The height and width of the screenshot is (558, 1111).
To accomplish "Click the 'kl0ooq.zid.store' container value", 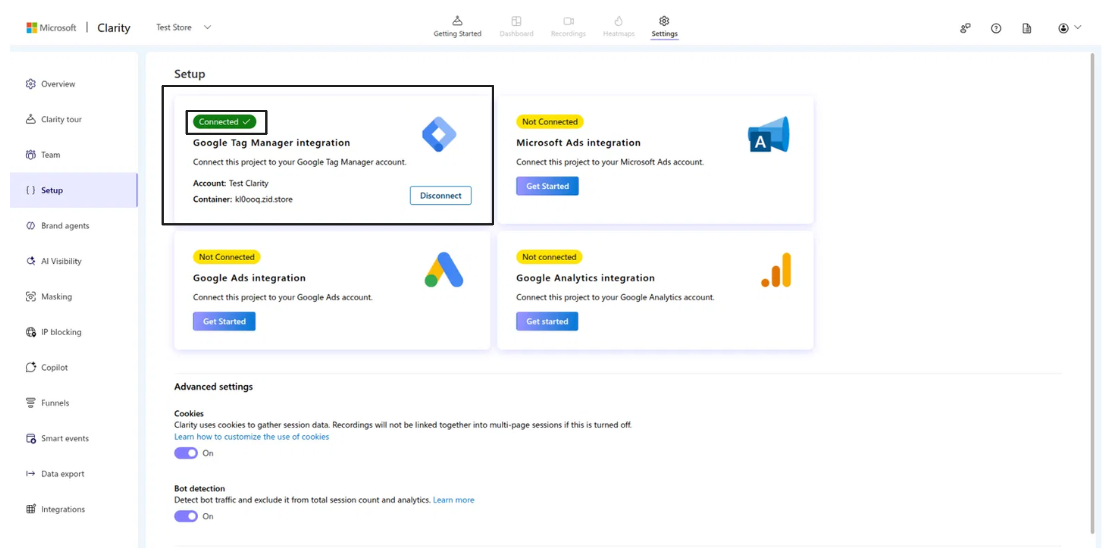I will tap(264, 200).
